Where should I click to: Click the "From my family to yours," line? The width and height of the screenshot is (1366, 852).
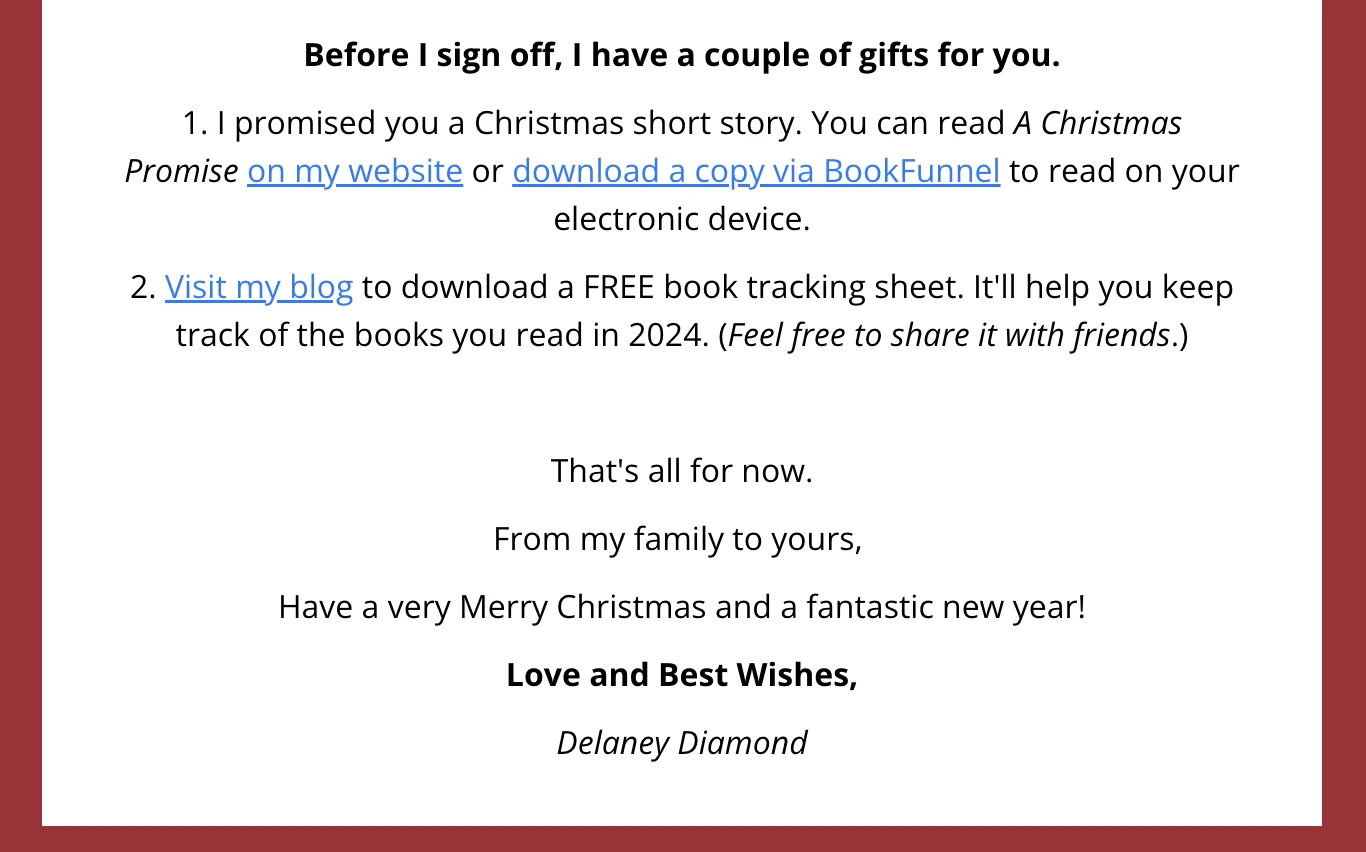678,539
